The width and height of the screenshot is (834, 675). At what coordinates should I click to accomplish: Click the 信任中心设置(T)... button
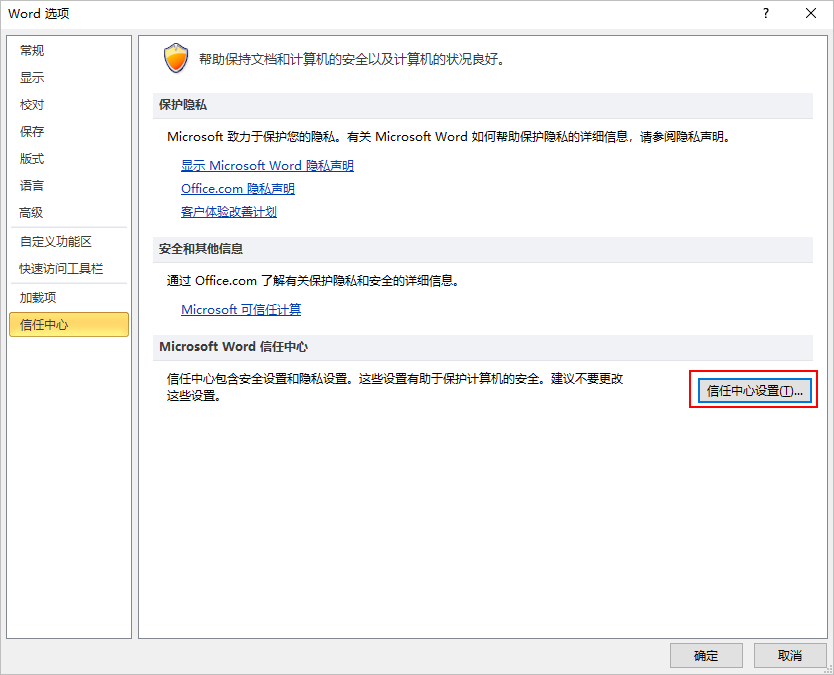coord(754,391)
